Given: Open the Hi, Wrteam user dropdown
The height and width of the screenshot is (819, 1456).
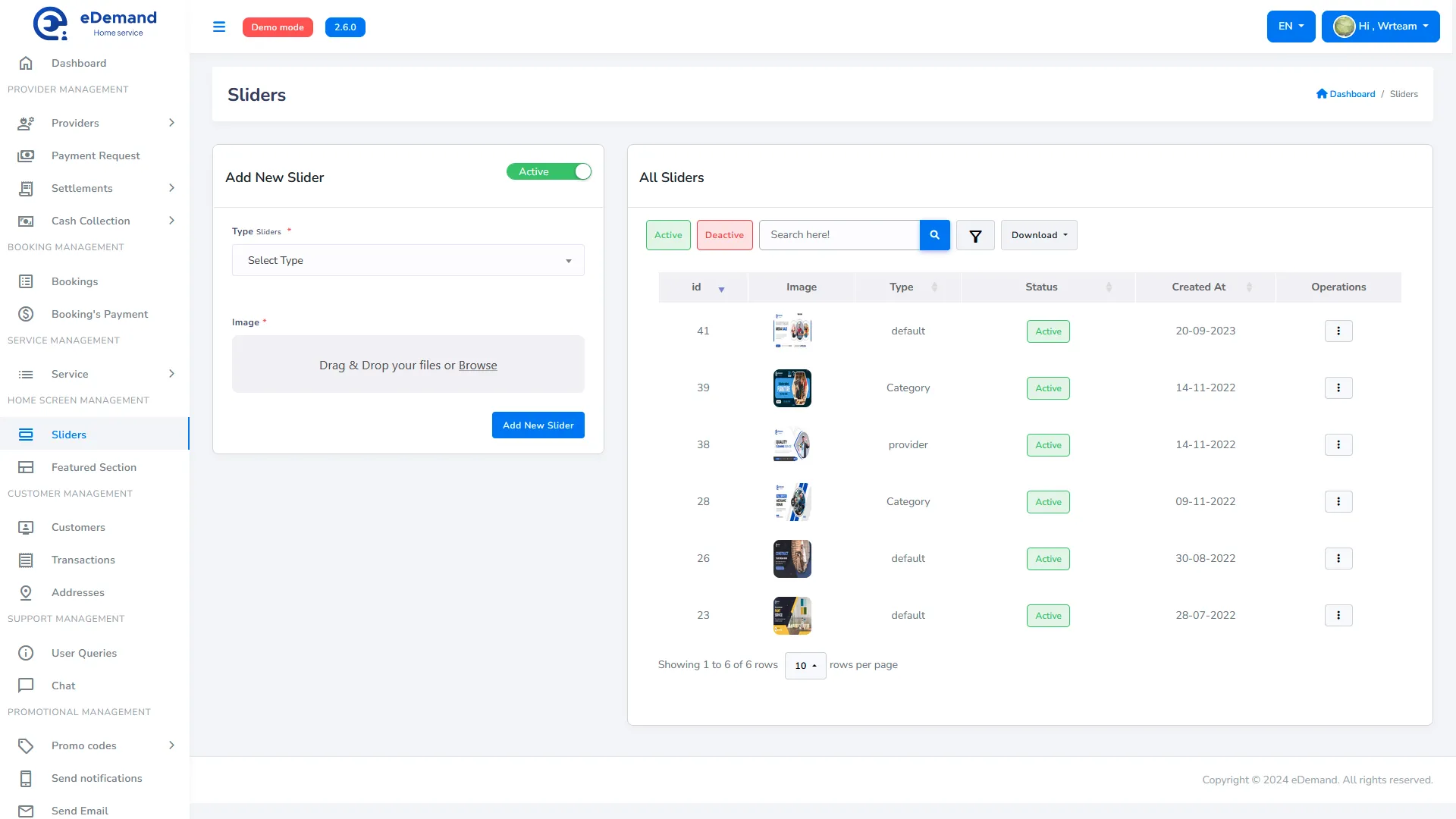Looking at the screenshot, I should click(x=1380, y=27).
